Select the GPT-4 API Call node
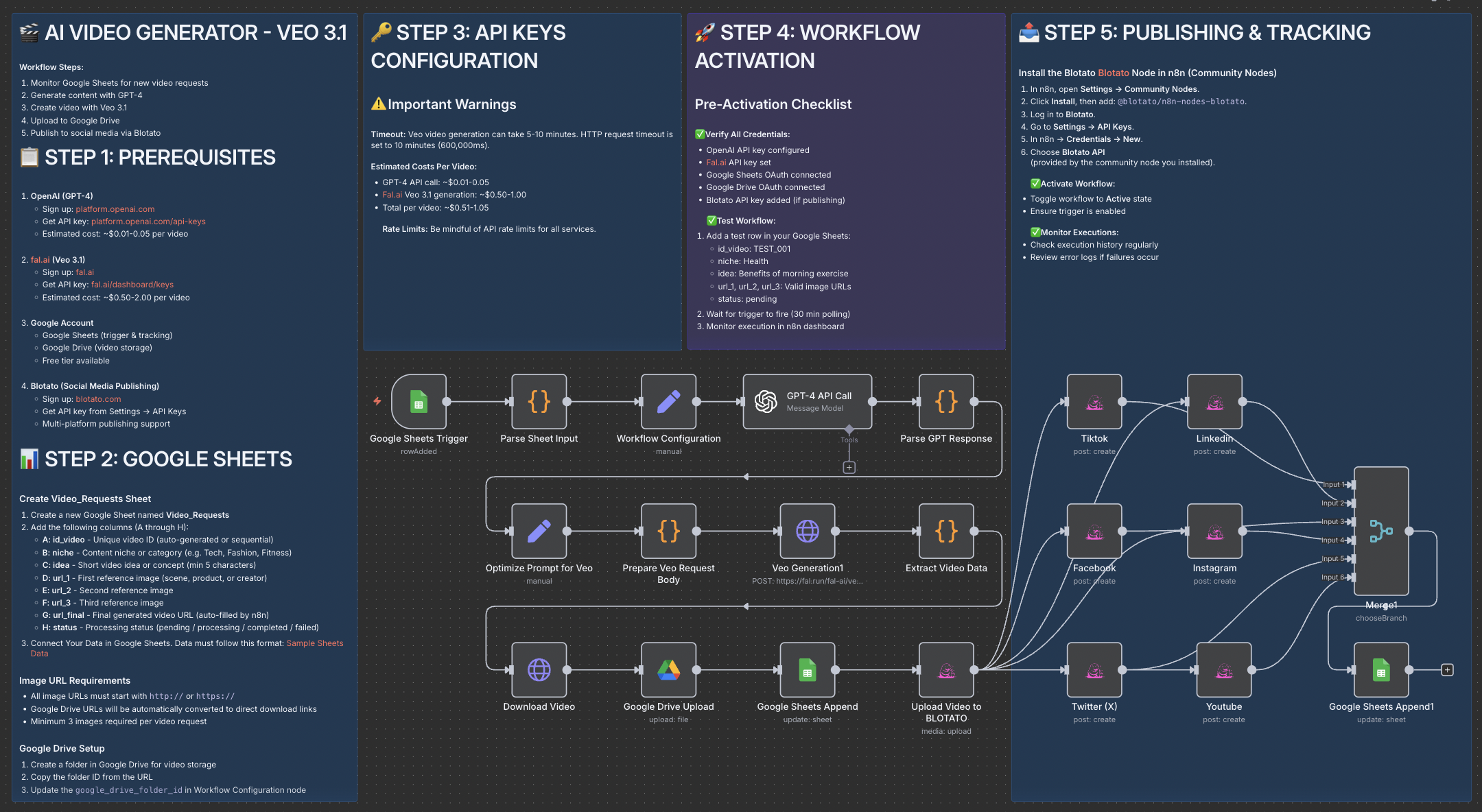The width and height of the screenshot is (1482, 812). pos(808,402)
